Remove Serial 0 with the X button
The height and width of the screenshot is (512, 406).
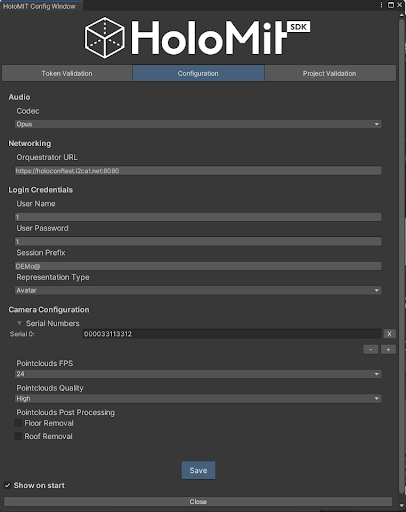389,334
